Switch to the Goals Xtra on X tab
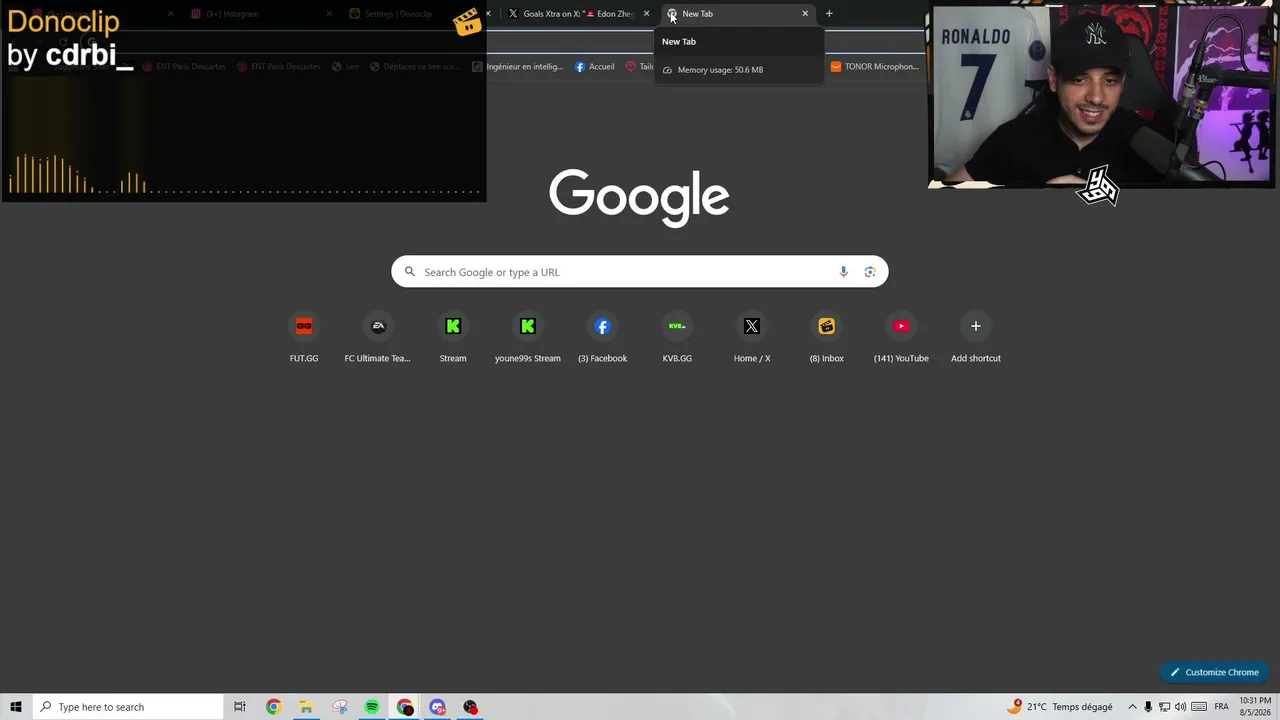Viewport: 1280px width, 720px height. [x=578, y=14]
